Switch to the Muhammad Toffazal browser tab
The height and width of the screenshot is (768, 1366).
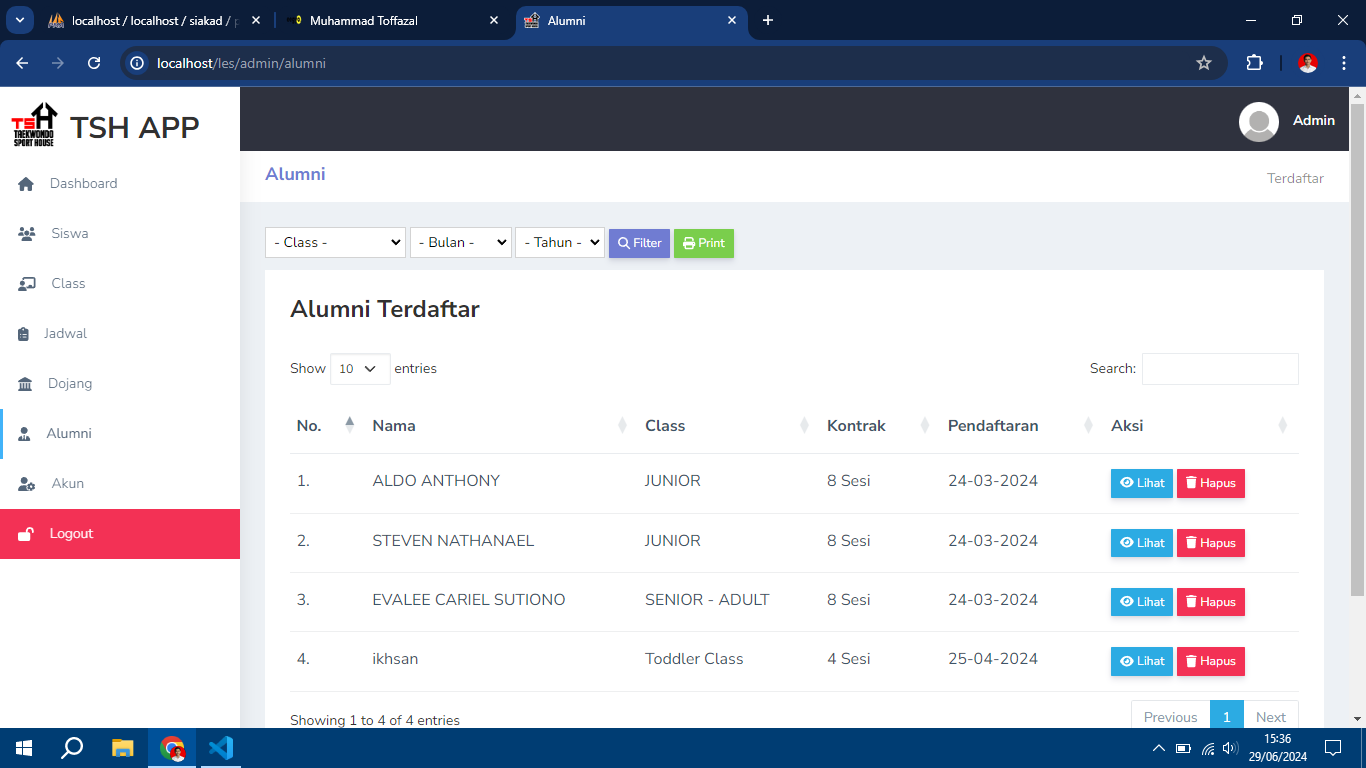pyautogui.click(x=390, y=20)
